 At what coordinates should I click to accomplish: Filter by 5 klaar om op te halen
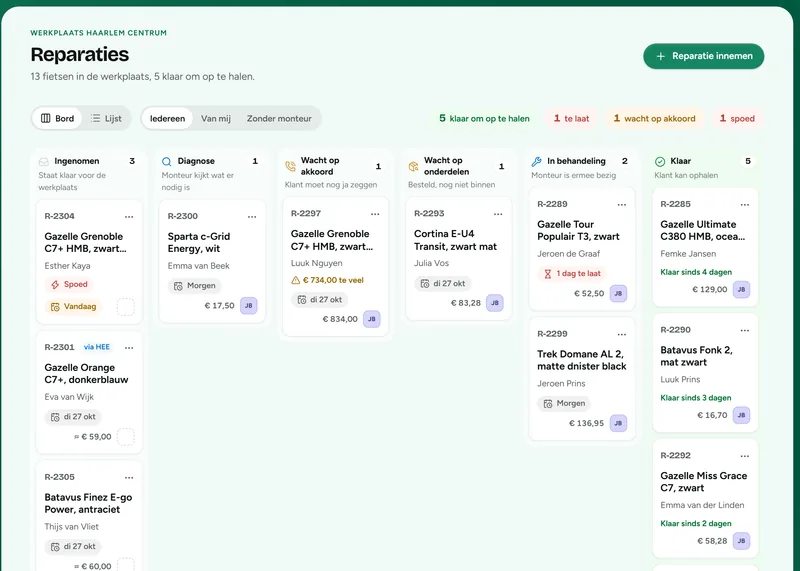point(484,118)
